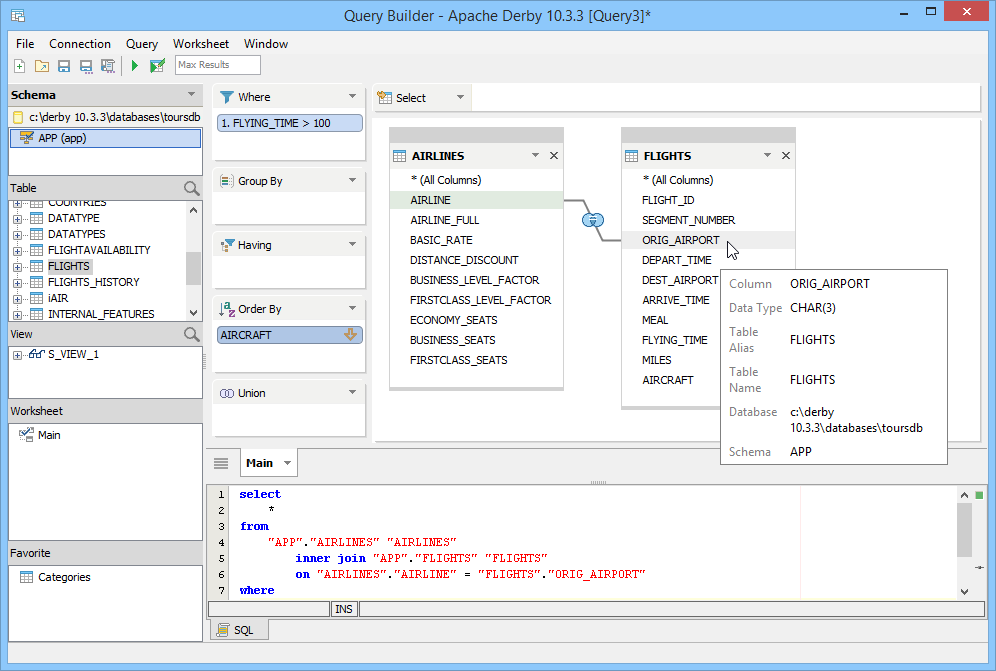This screenshot has width=996, height=671.
Task: Save the current query with the disk icon
Action: (x=64, y=65)
